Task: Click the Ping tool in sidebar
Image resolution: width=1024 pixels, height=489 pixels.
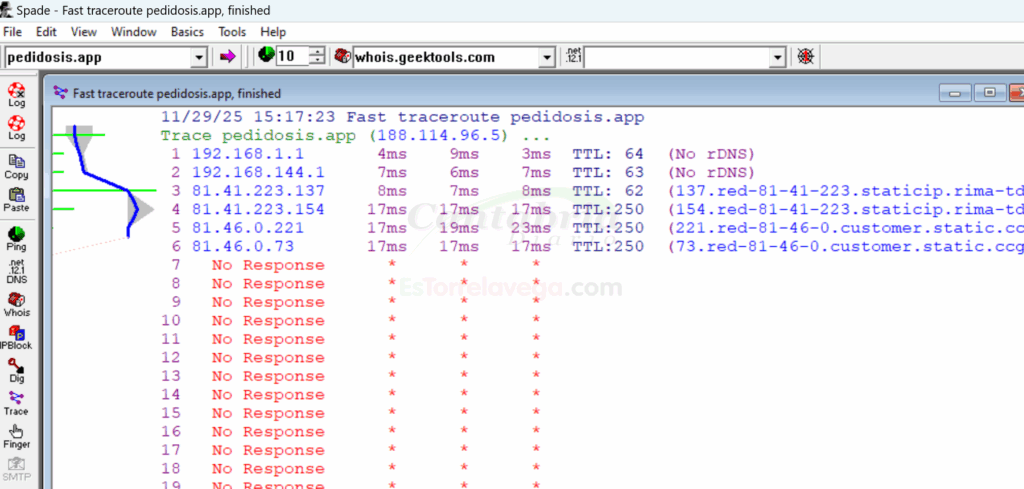Action: pos(16,238)
